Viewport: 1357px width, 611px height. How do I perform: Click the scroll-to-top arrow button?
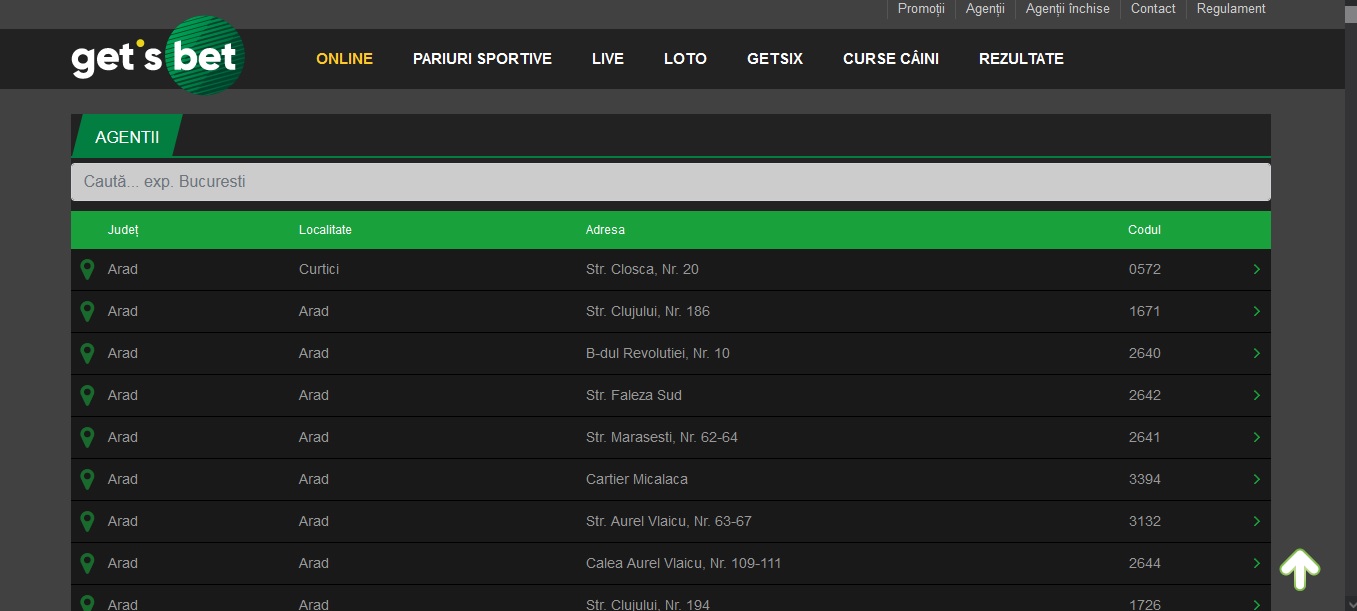[1300, 569]
